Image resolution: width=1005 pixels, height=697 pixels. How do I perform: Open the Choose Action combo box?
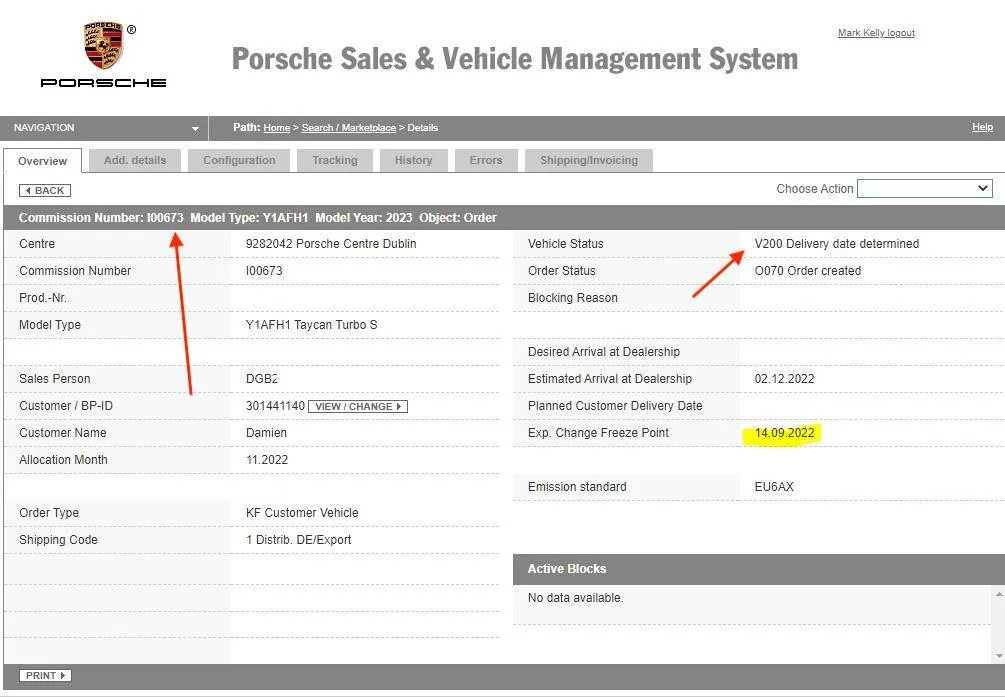(925, 189)
